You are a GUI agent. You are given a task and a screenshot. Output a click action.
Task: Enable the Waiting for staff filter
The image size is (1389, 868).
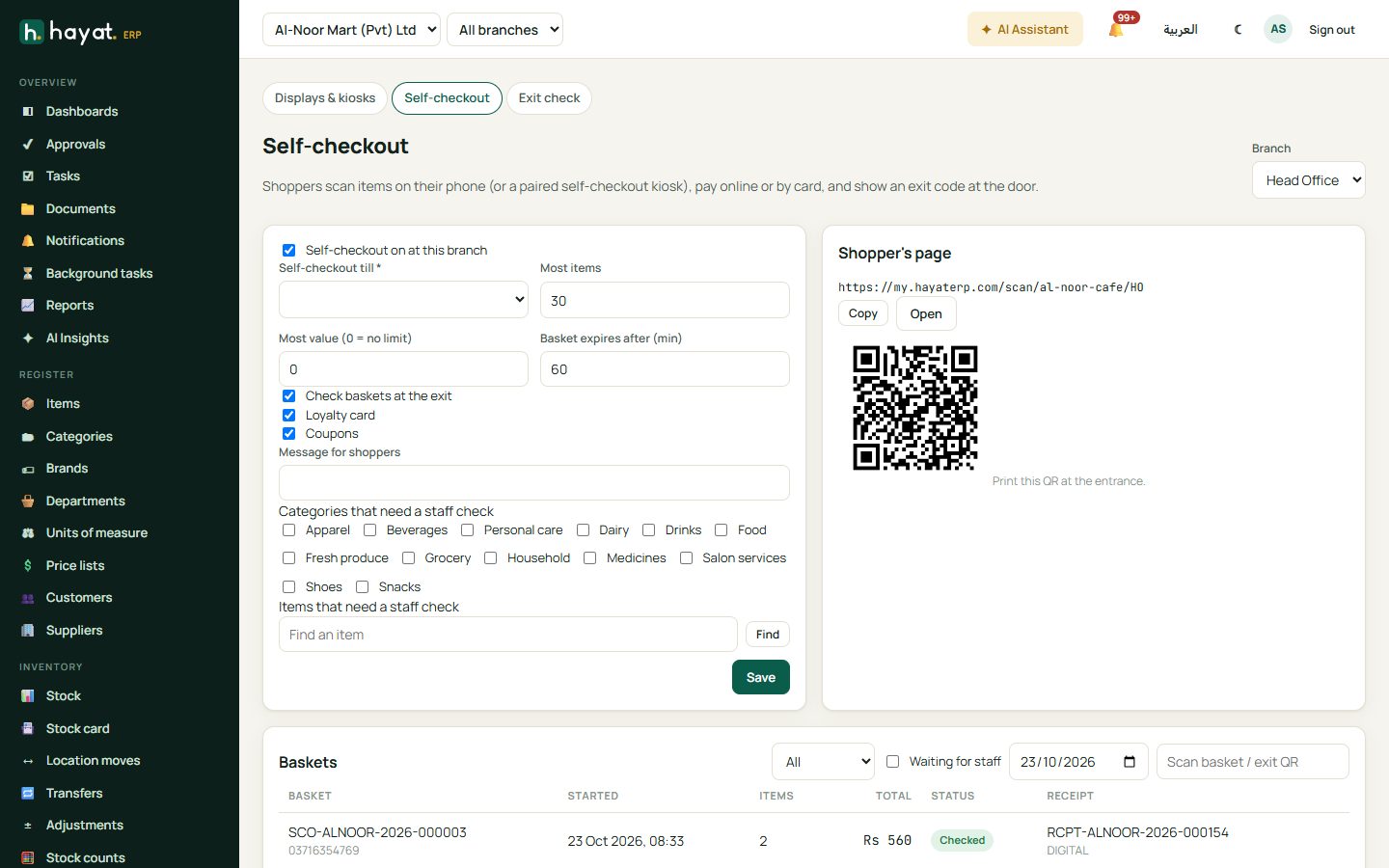point(892,762)
